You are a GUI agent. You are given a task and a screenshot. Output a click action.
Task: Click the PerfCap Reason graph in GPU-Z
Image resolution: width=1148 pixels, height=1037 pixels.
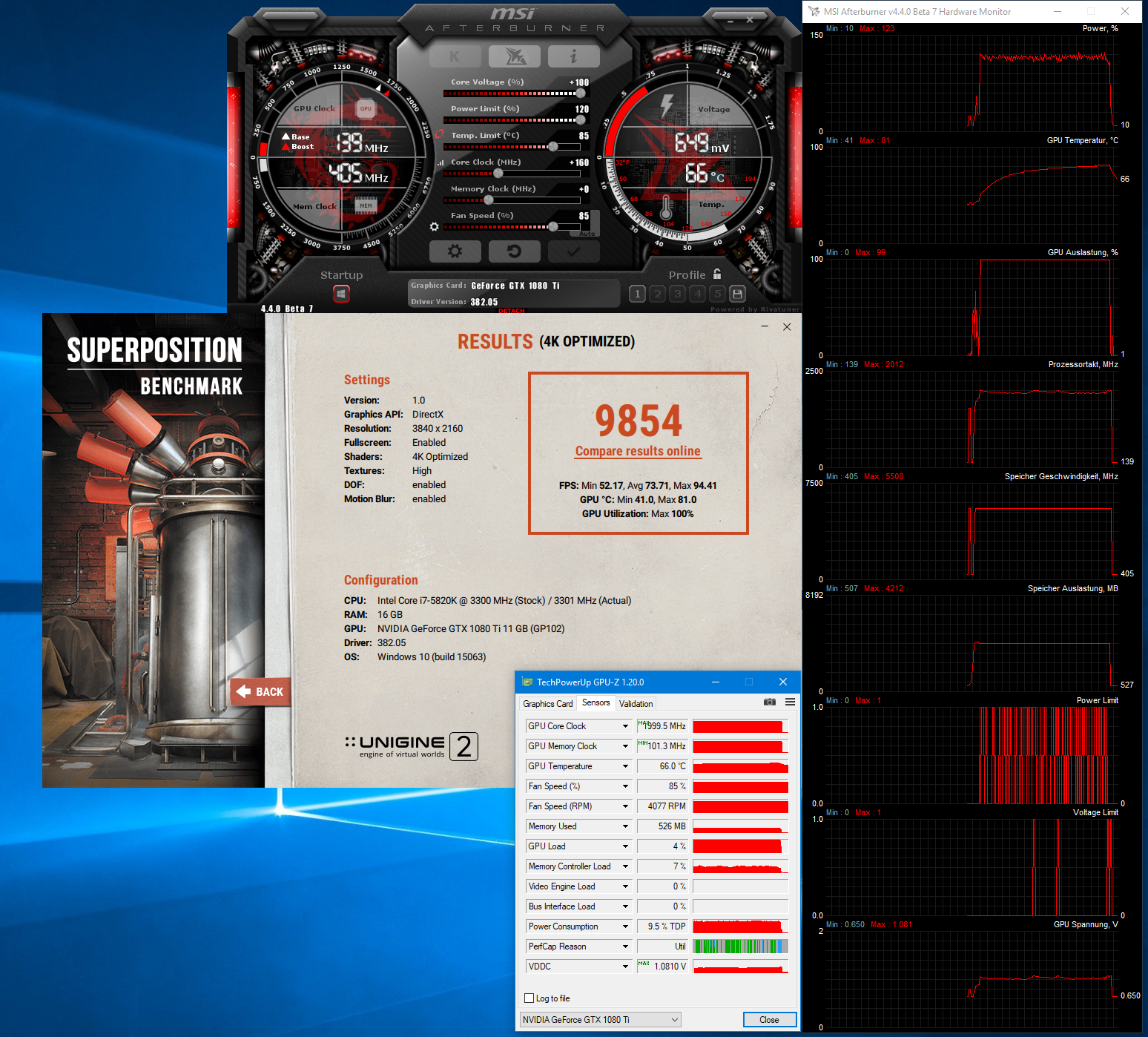click(x=740, y=947)
